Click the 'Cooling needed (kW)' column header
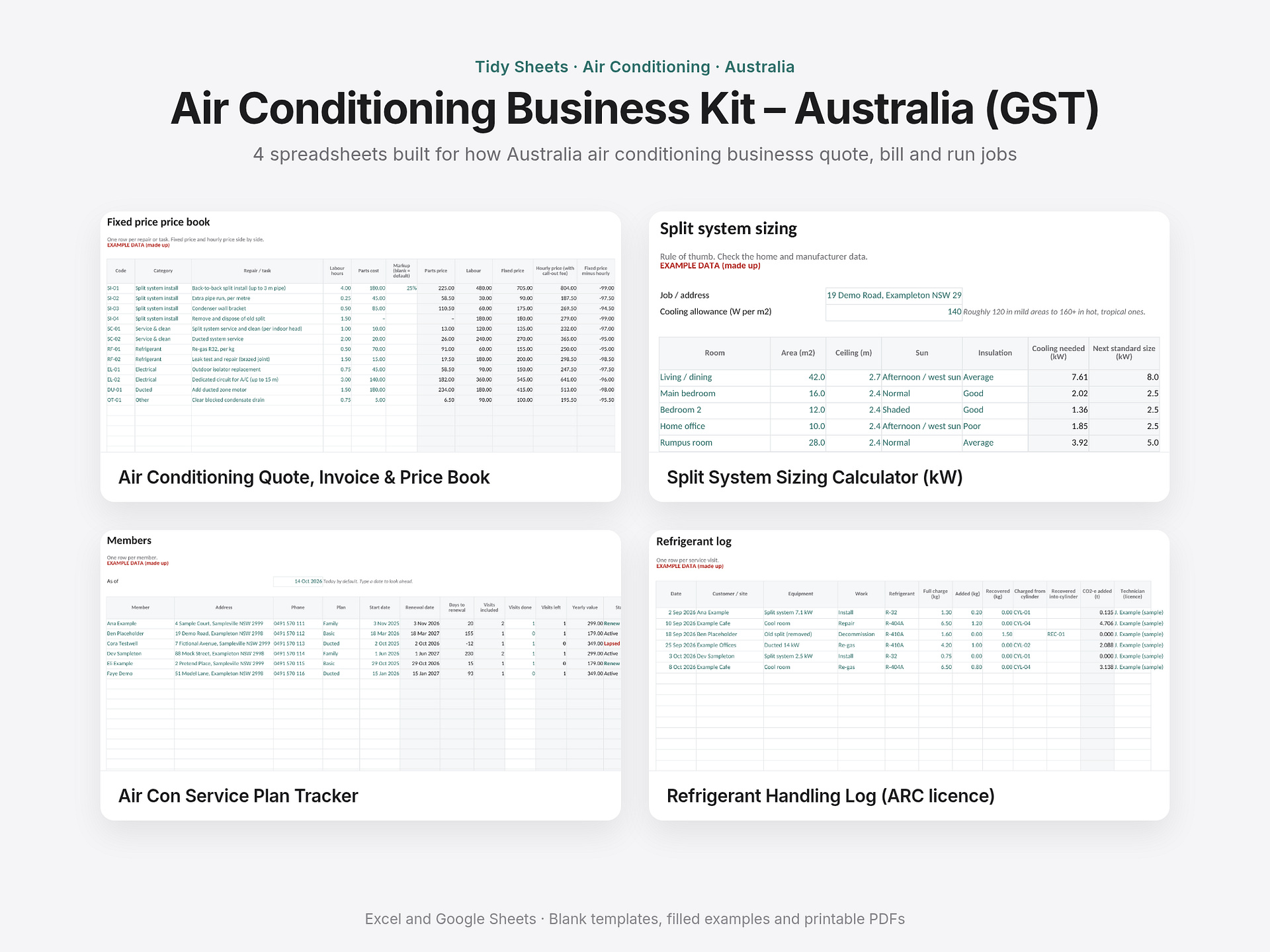 (x=1058, y=353)
